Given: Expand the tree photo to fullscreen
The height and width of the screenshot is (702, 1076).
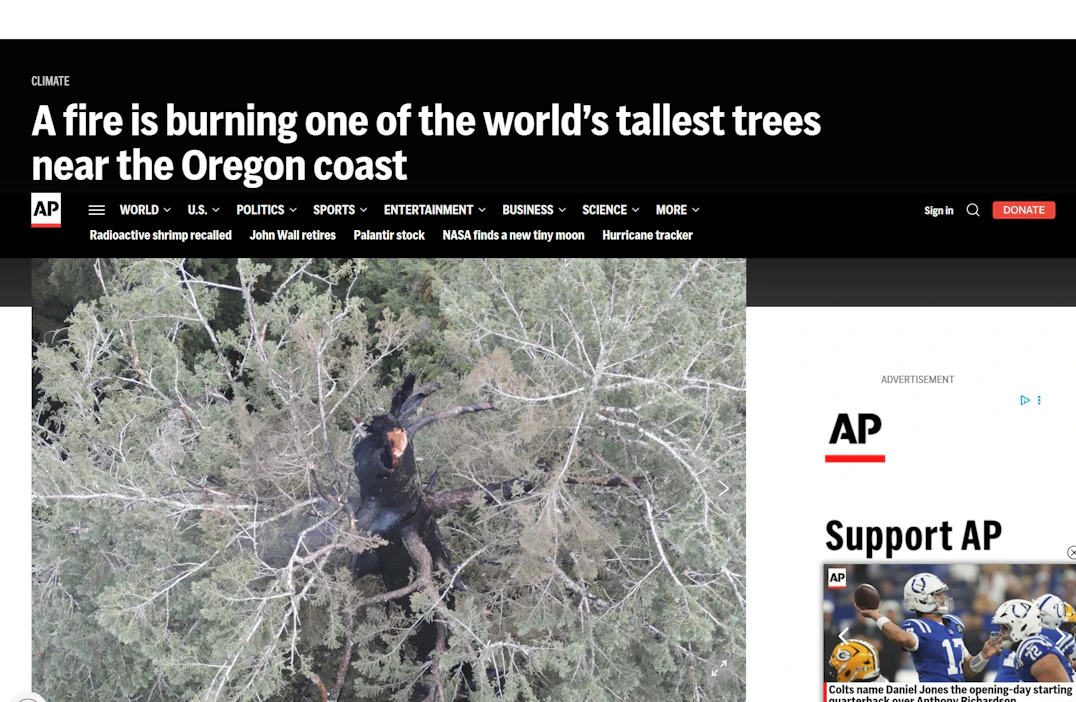Looking at the screenshot, I should pyautogui.click(x=718, y=668).
